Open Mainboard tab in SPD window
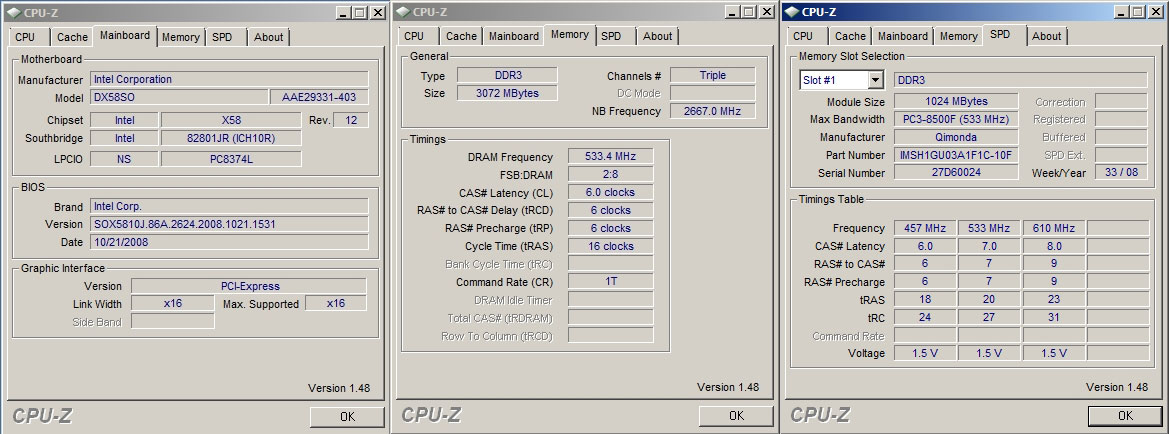1169x434 pixels. click(x=903, y=36)
